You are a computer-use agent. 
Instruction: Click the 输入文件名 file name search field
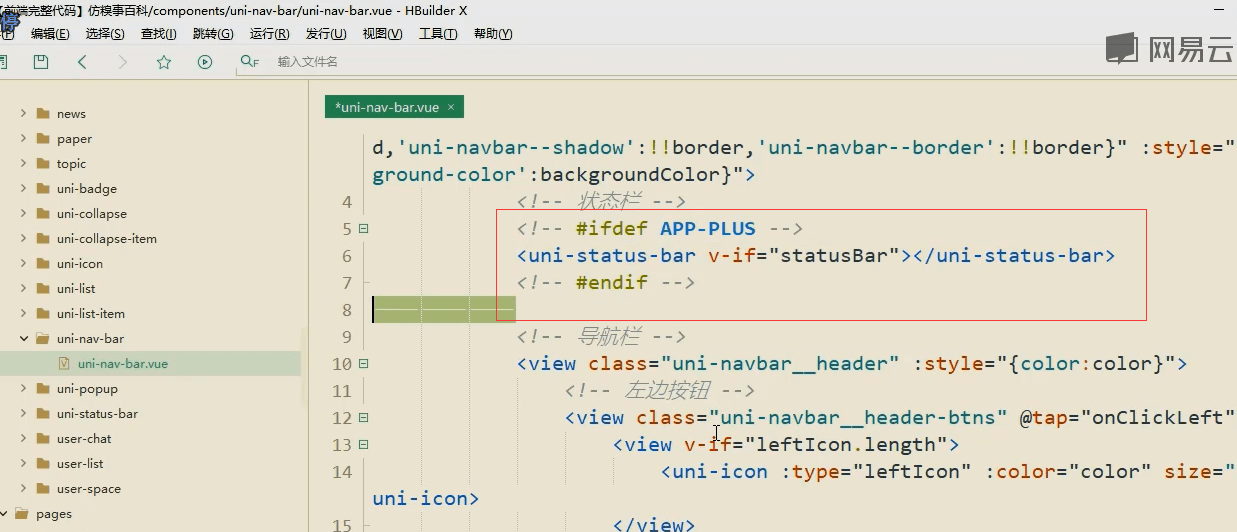(307, 62)
